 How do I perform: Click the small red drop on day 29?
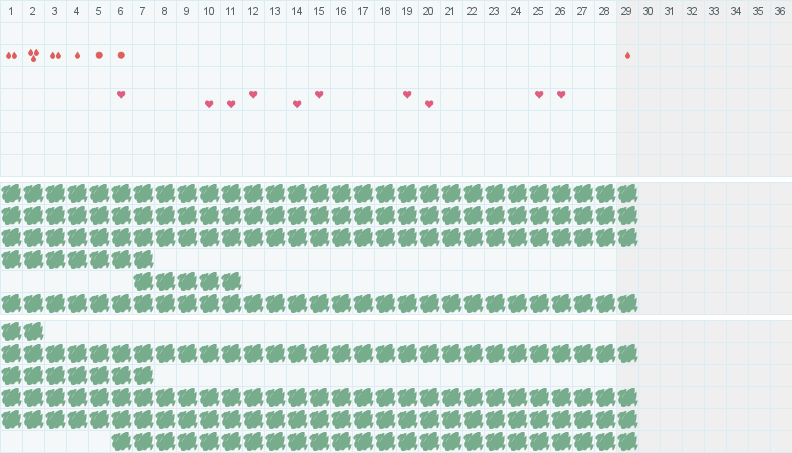[627, 55]
